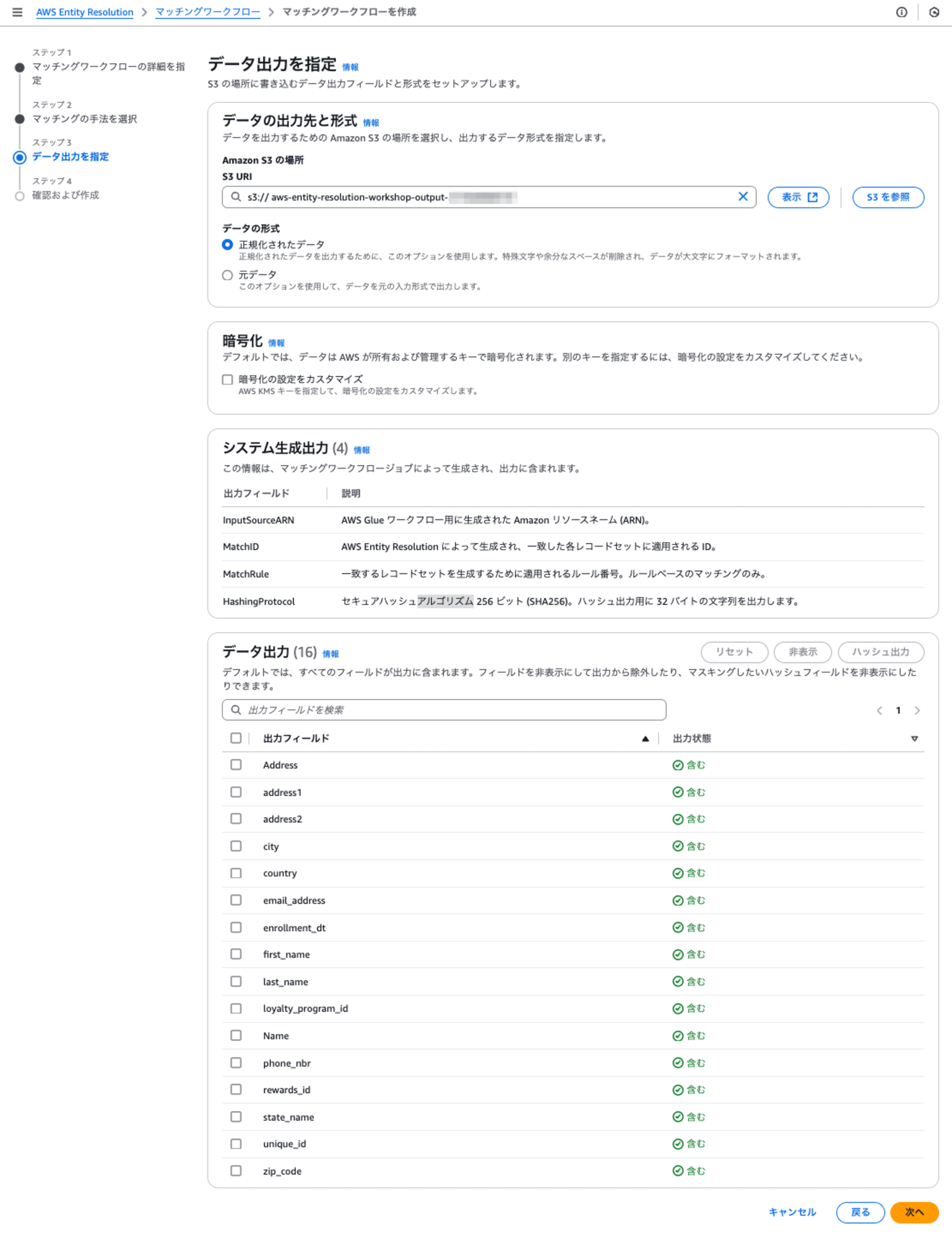This screenshot has width=952, height=1238.
Task: Go to next page of data output table
Action: (x=917, y=711)
